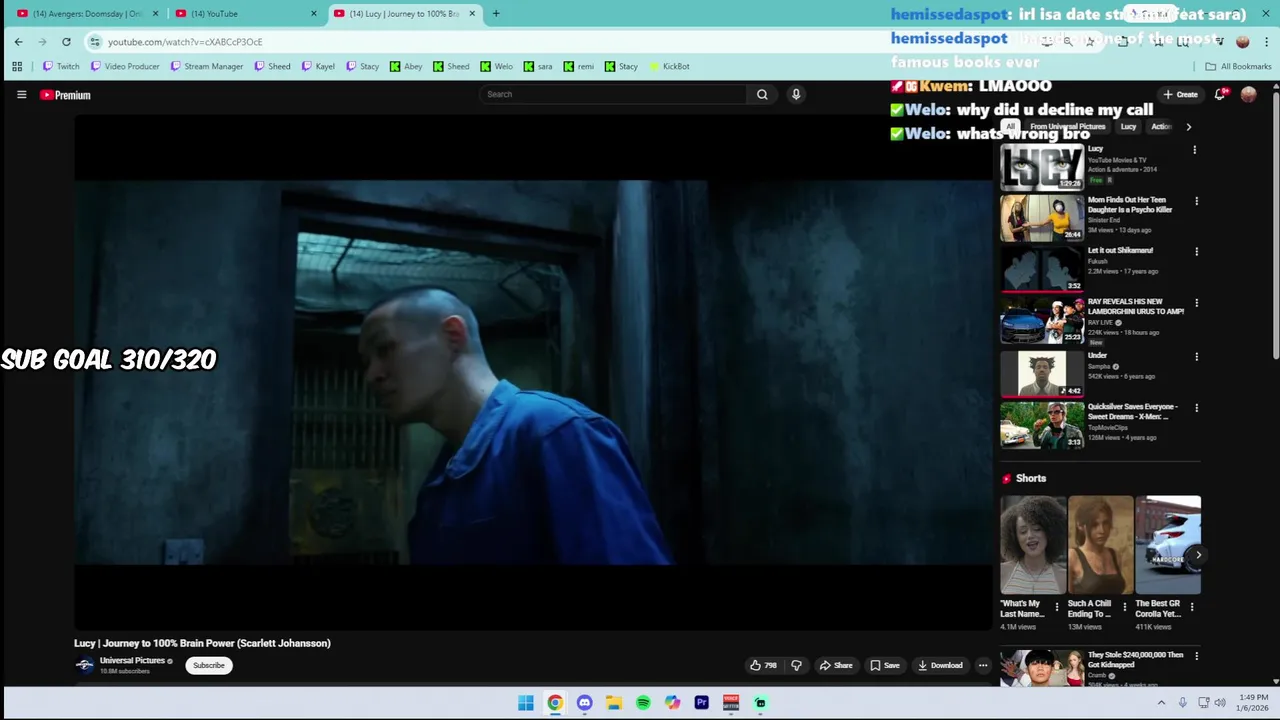
Task: Click the YouTube search input field
Action: coord(612,94)
